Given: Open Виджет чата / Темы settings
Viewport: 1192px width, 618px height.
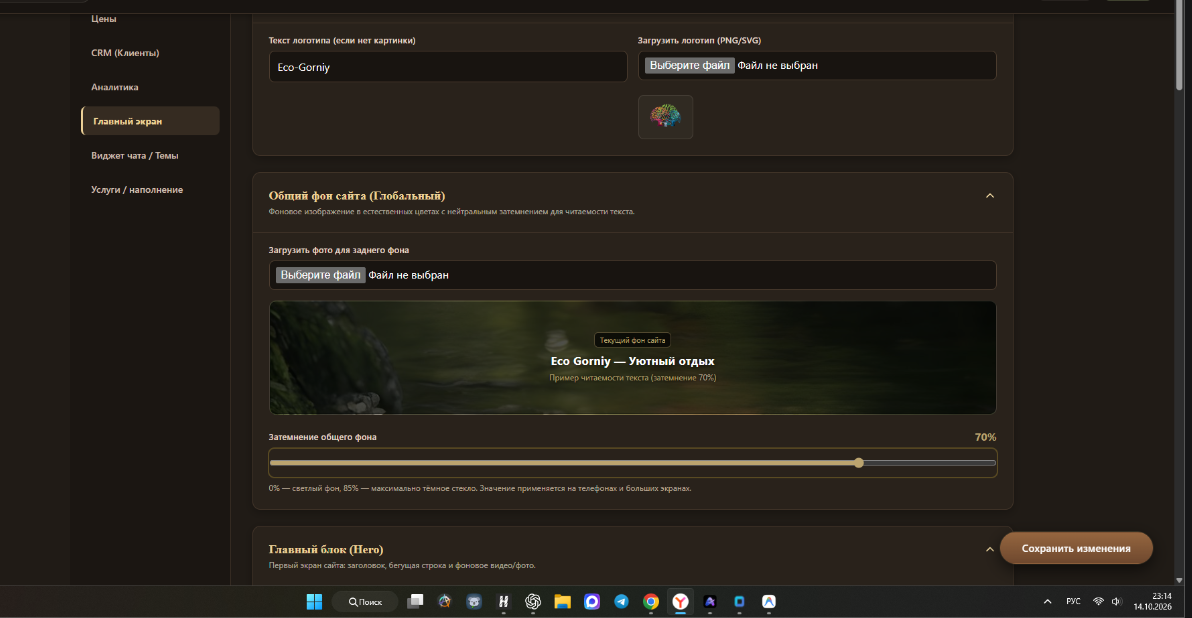Looking at the screenshot, I should [135, 155].
